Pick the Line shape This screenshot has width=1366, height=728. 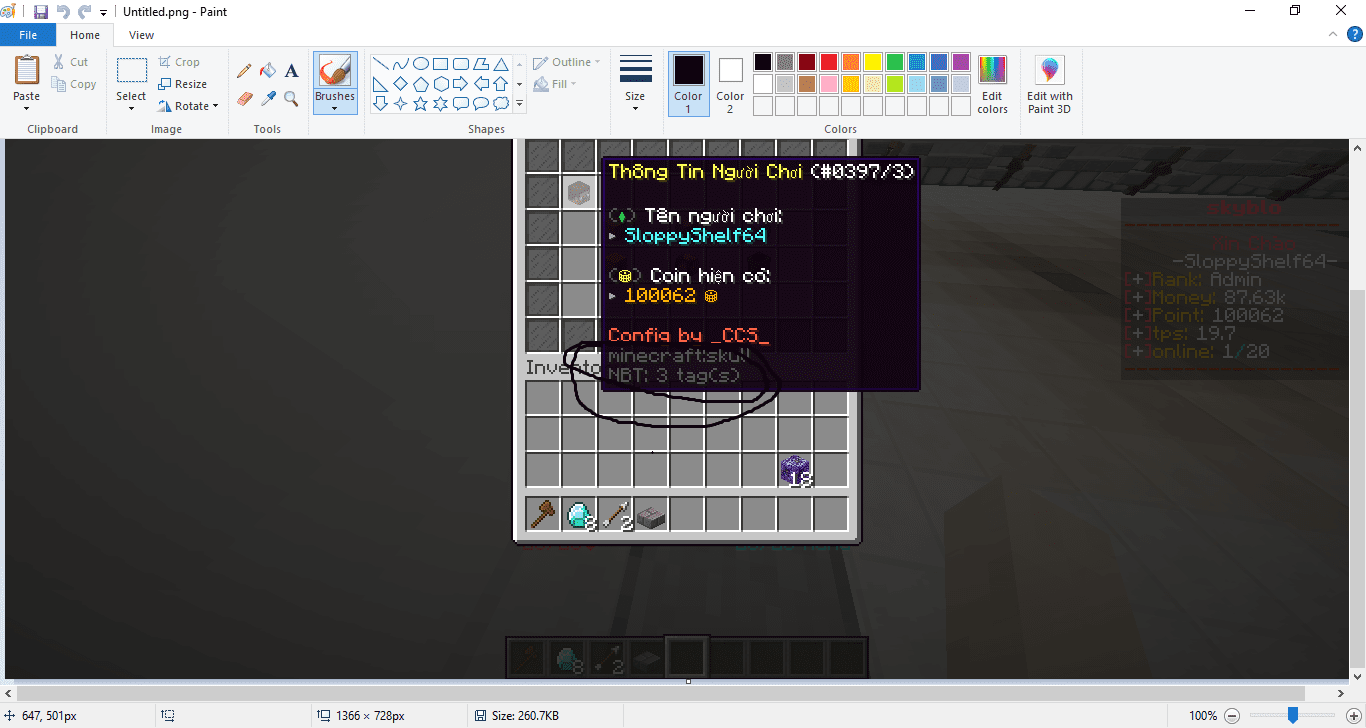[380, 63]
